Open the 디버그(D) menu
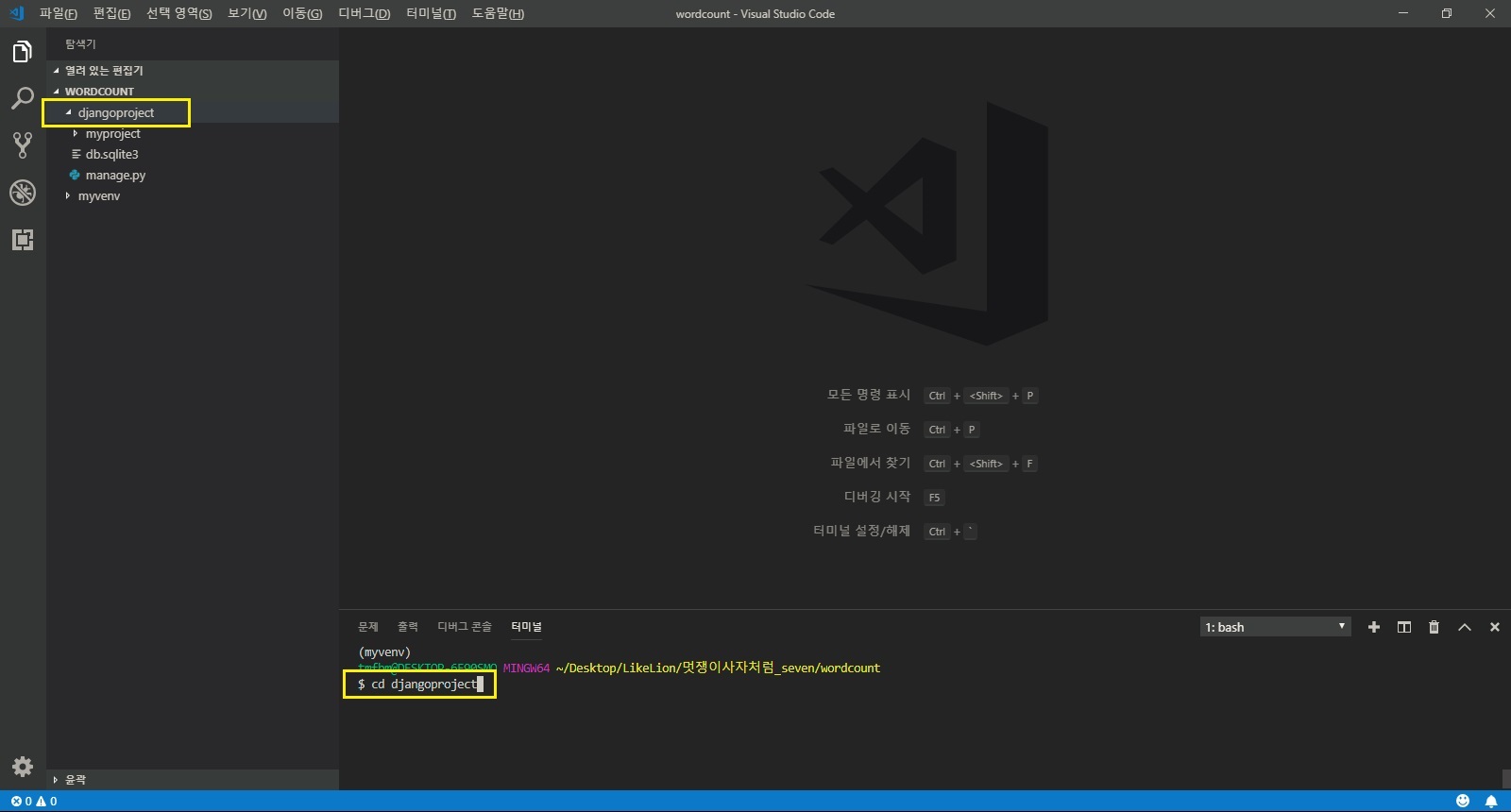1511x812 pixels. [365, 13]
